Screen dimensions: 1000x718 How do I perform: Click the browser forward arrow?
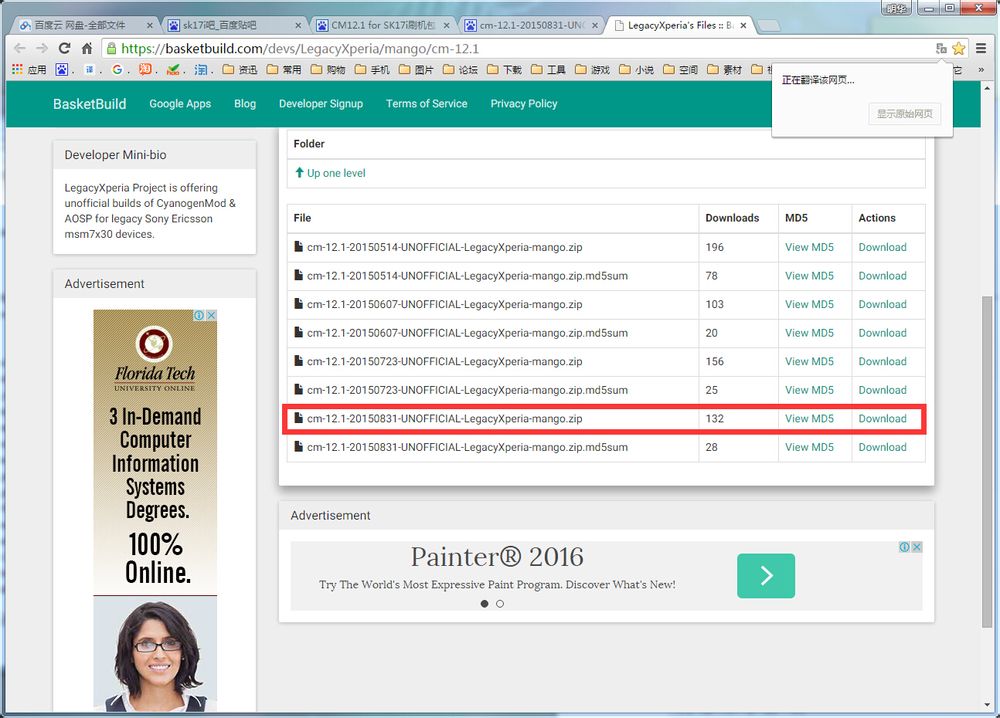pos(42,48)
